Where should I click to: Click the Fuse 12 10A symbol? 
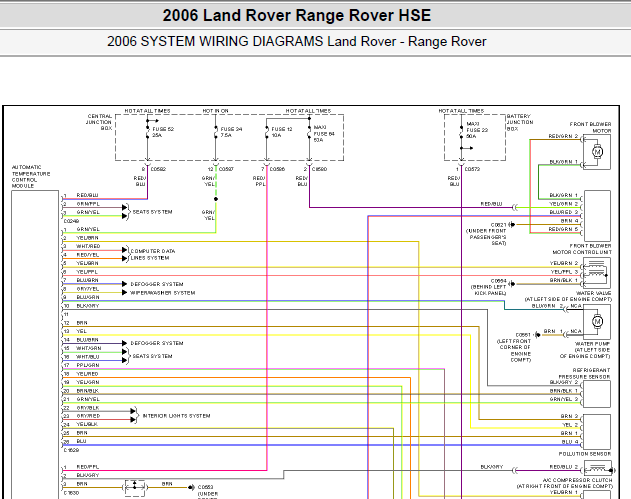click(266, 133)
